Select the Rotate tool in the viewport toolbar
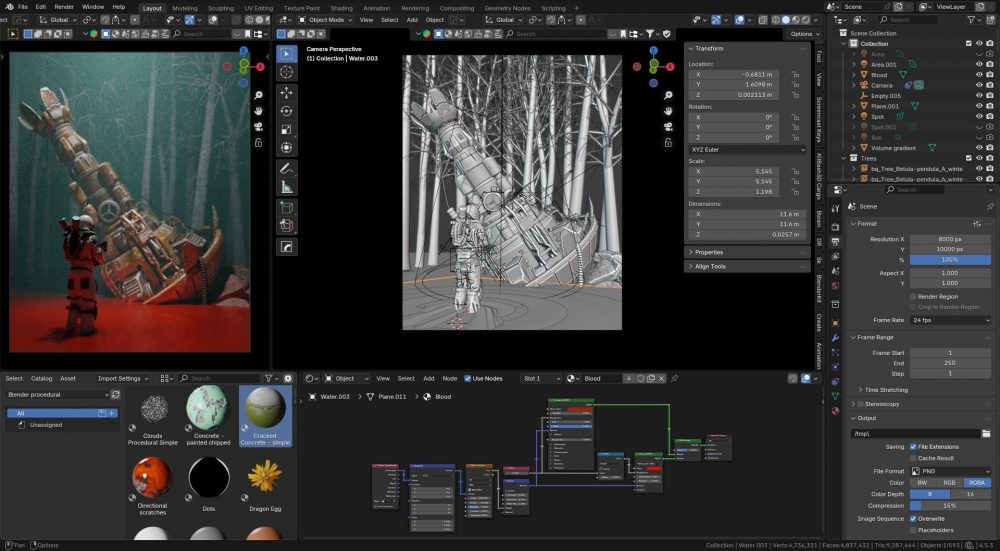The height and width of the screenshot is (551, 1000). (x=286, y=111)
